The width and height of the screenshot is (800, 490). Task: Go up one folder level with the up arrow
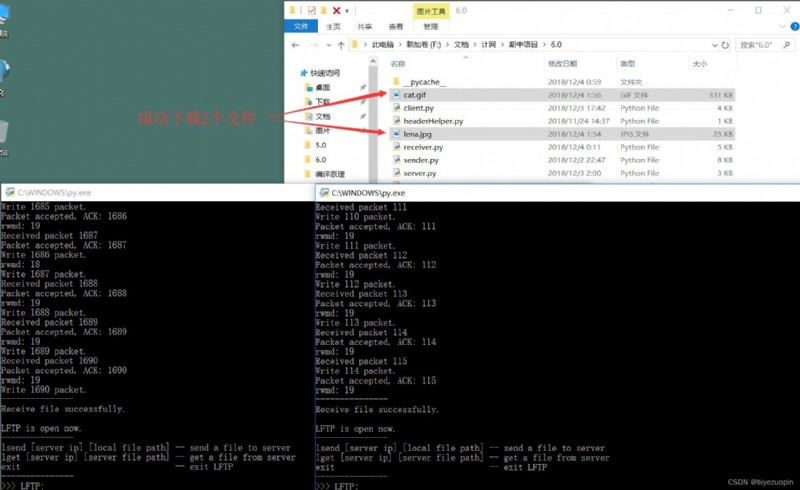pos(341,45)
